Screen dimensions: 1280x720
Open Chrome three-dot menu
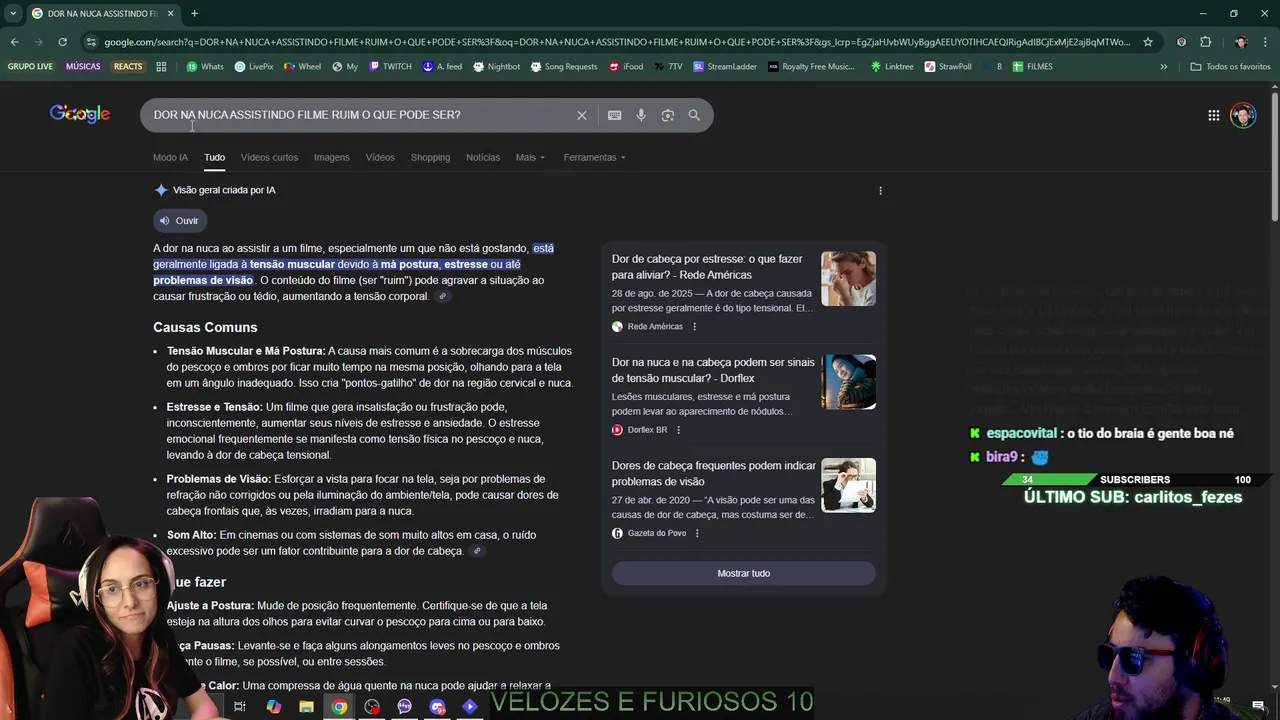pyautogui.click(x=1266, y=42)
